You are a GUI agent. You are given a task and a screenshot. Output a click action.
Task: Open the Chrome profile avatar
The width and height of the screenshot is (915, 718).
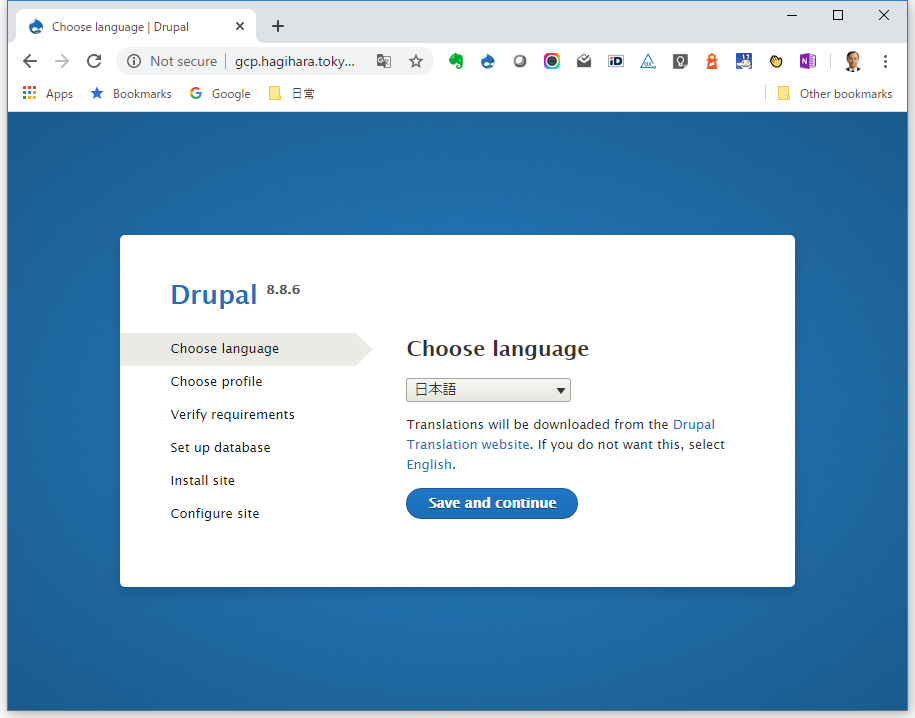coord(853,61)
